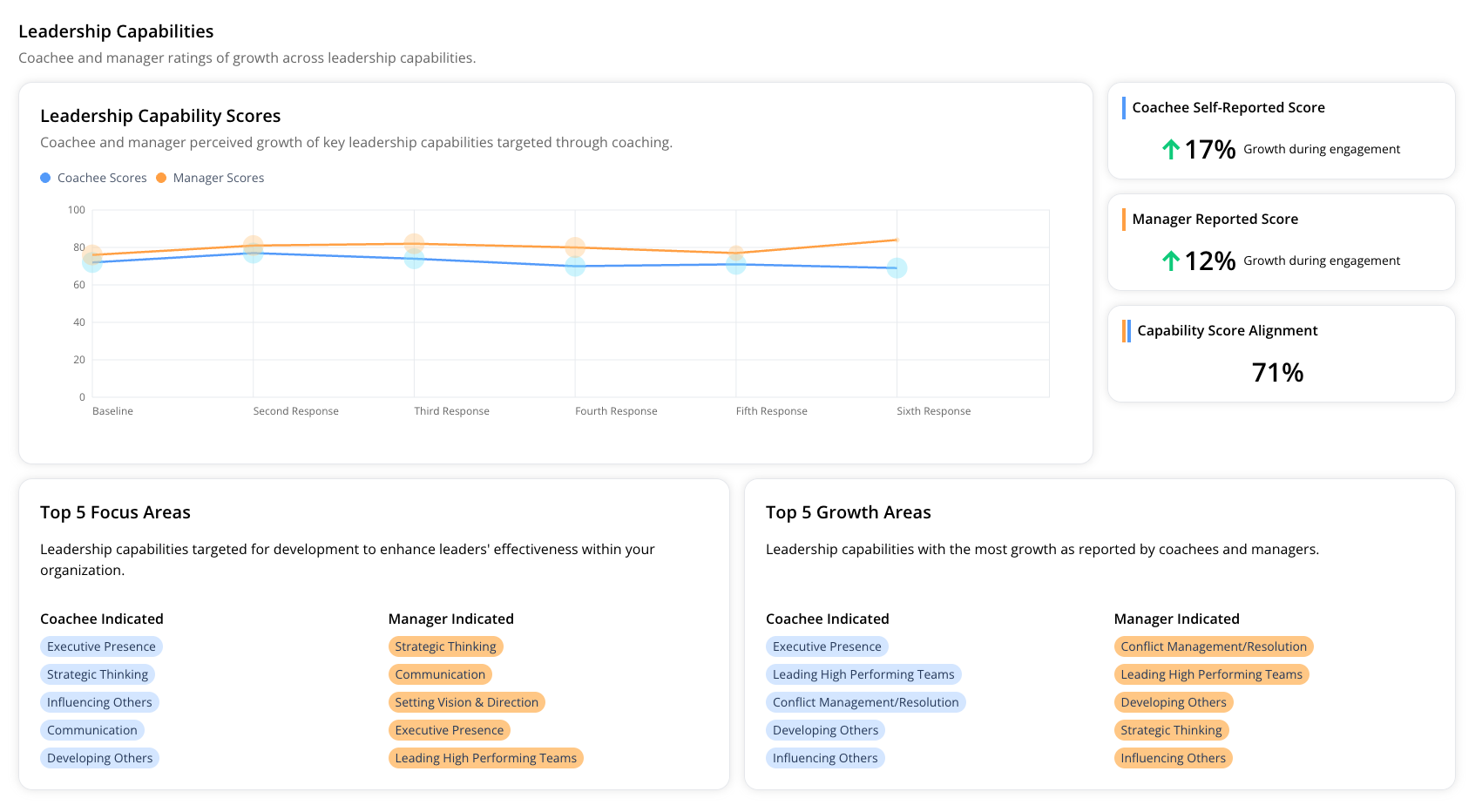
Task: Click the manager data point at Second Response
Action: [254, 246]
